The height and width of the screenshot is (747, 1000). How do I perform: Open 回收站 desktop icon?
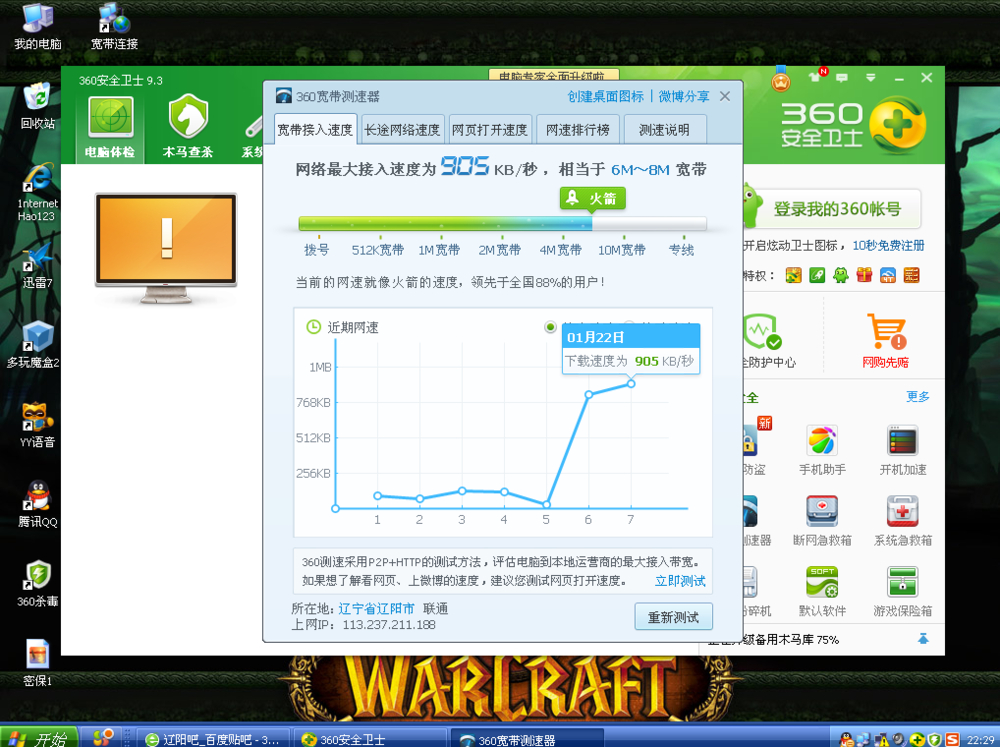coord(38,106)
